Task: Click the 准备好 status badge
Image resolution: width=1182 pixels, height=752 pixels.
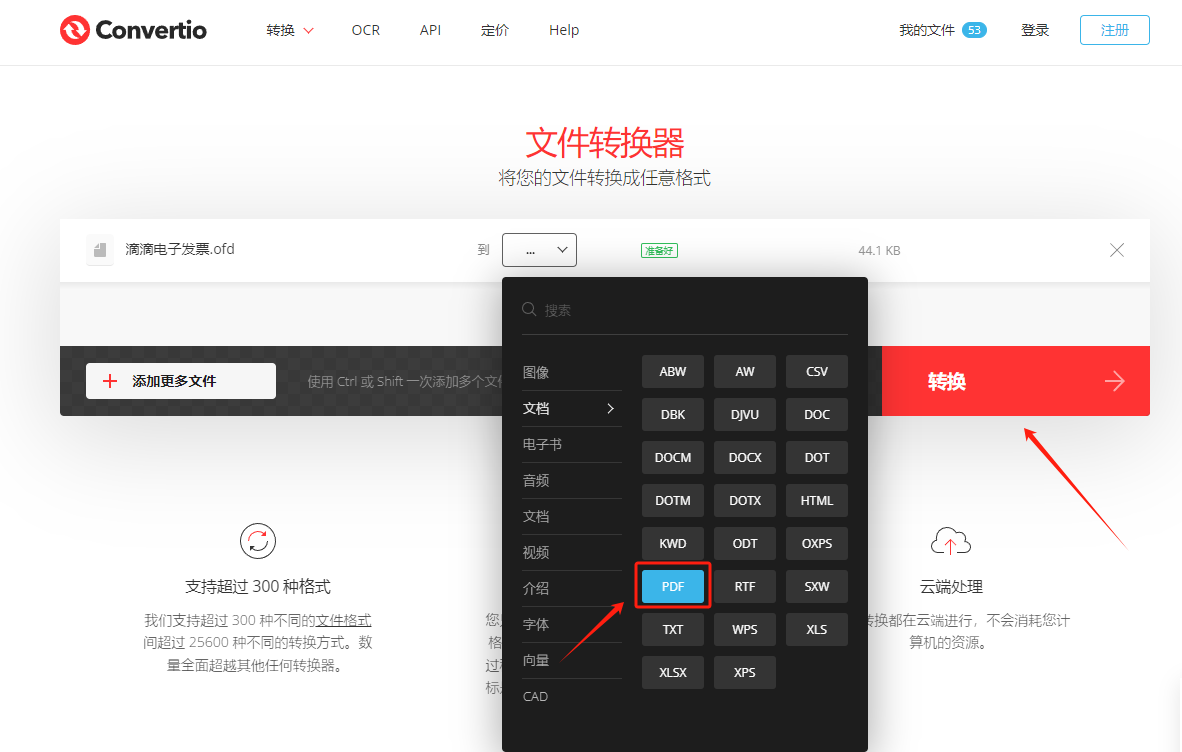Action: coord(659,250)
